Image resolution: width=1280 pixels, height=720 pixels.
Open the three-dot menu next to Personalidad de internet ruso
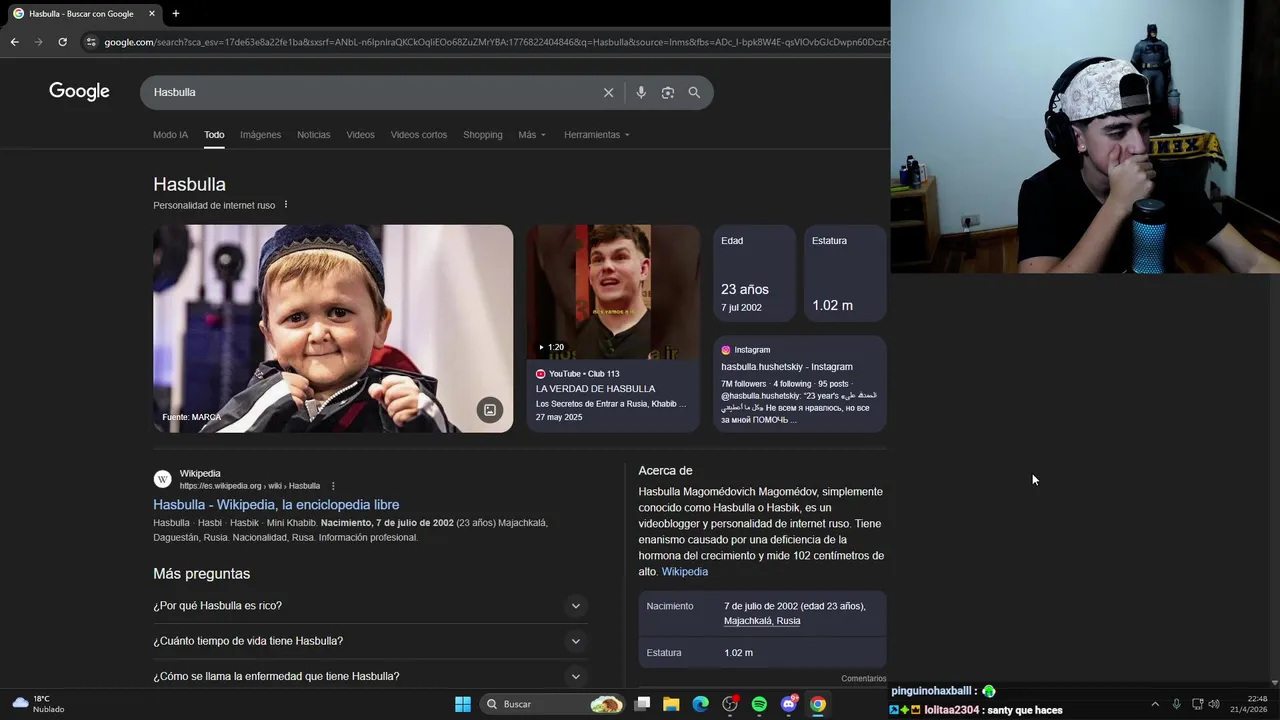click(x=285, y=205)
